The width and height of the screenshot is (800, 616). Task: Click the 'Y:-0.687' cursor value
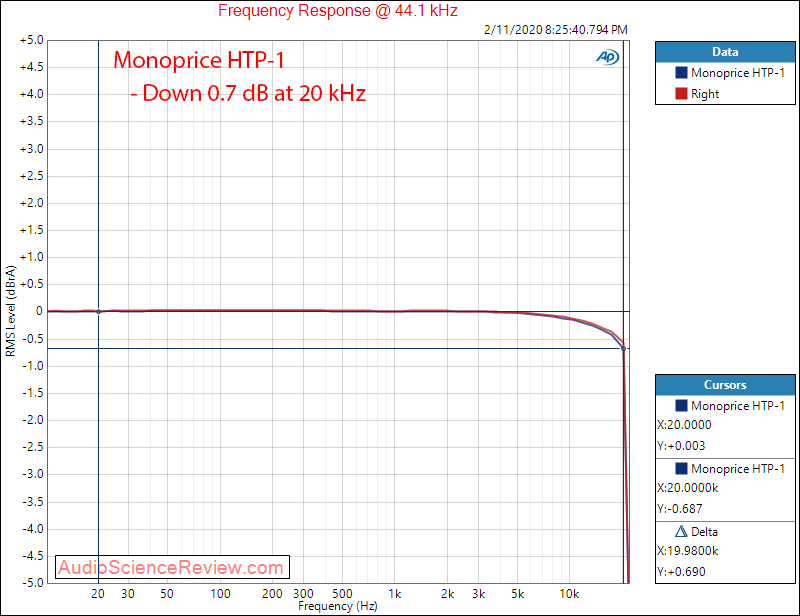(x=680, y=509)
